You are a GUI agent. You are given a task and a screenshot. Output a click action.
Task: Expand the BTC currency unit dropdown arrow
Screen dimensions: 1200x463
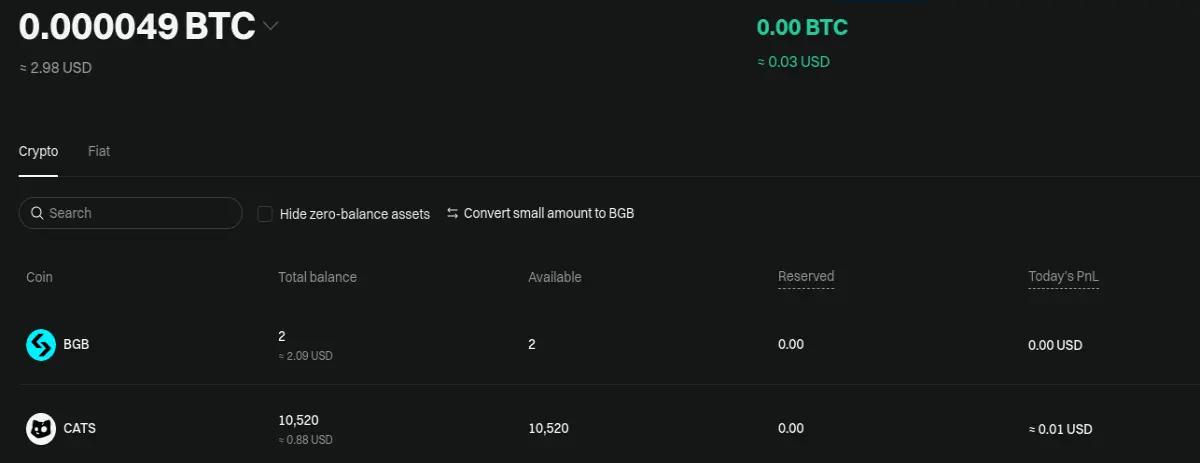click(x=269, y=27)
